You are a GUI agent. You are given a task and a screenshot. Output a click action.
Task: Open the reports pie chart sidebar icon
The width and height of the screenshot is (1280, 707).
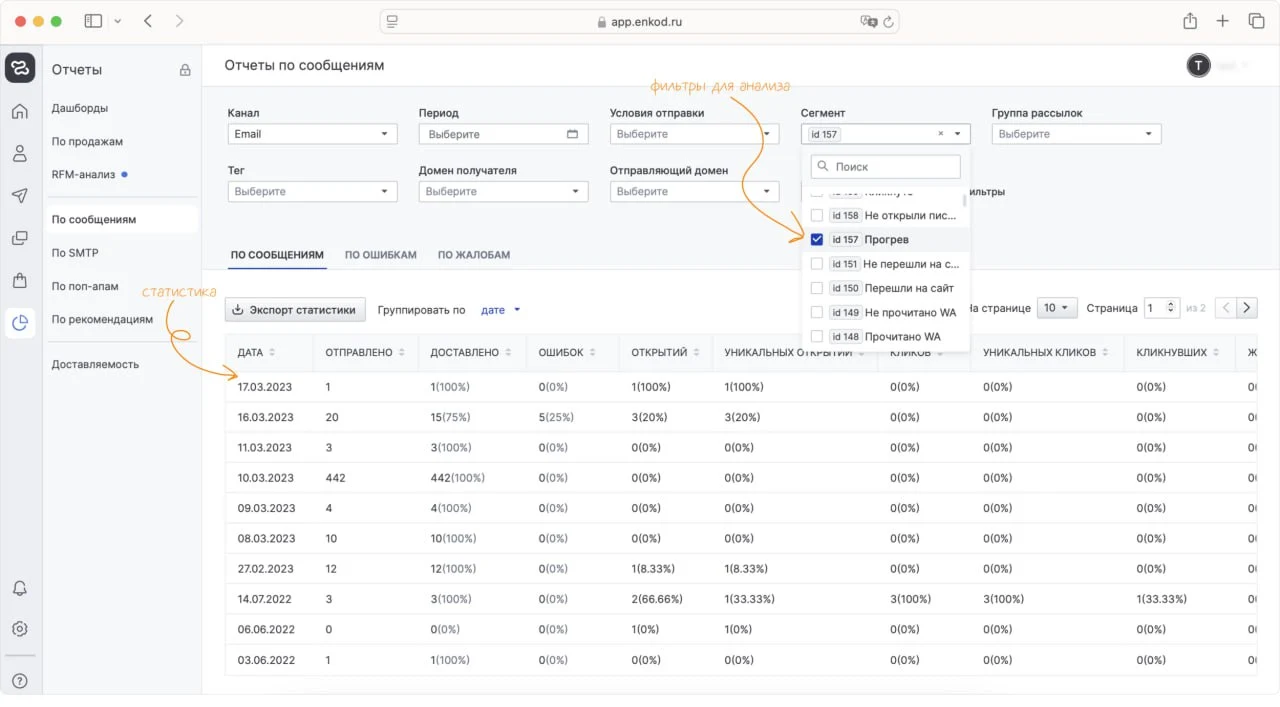pos(20,322)
